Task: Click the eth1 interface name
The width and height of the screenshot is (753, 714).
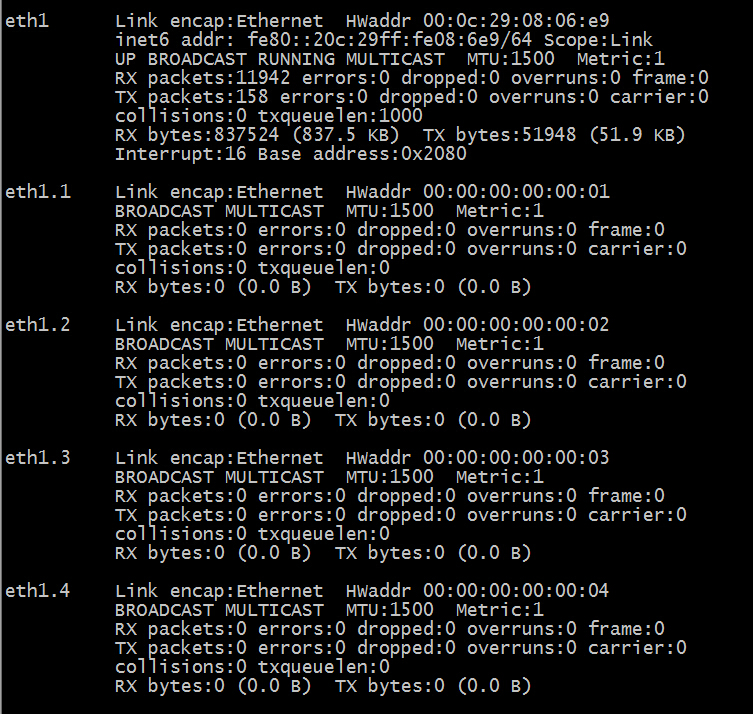Action: point(27,21)
